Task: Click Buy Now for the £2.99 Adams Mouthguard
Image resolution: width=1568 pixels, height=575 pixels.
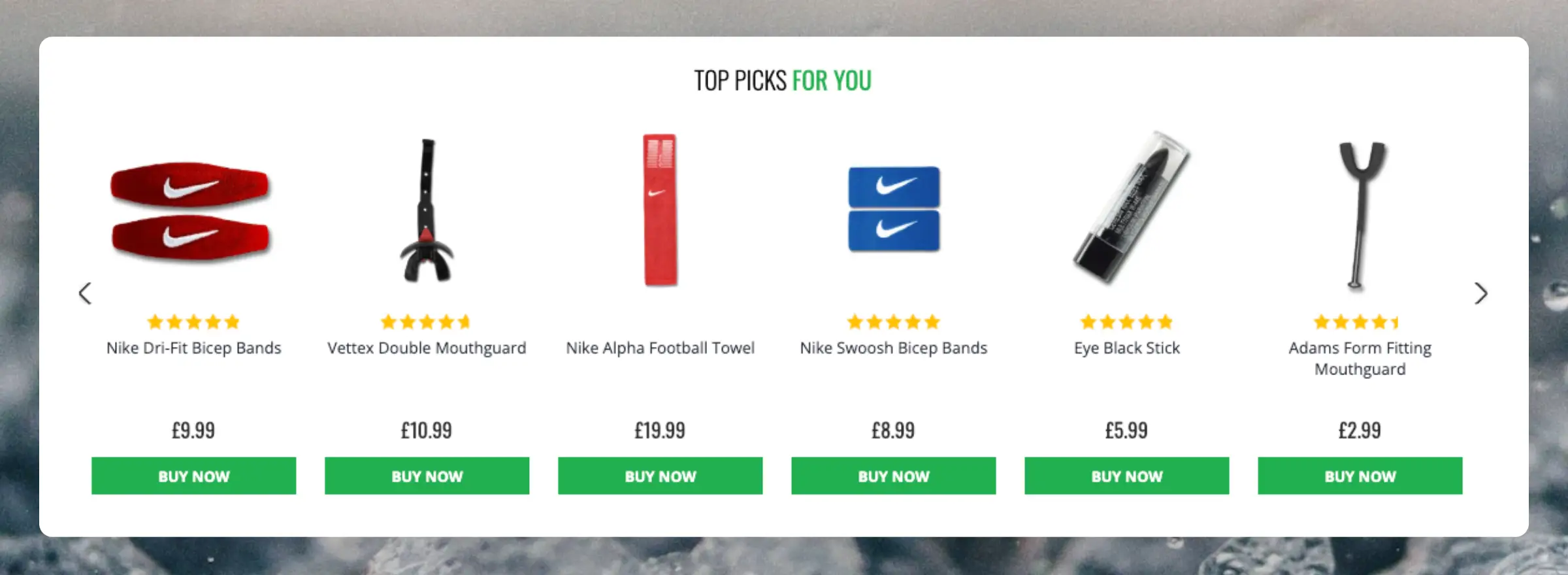Action: 1360,476
